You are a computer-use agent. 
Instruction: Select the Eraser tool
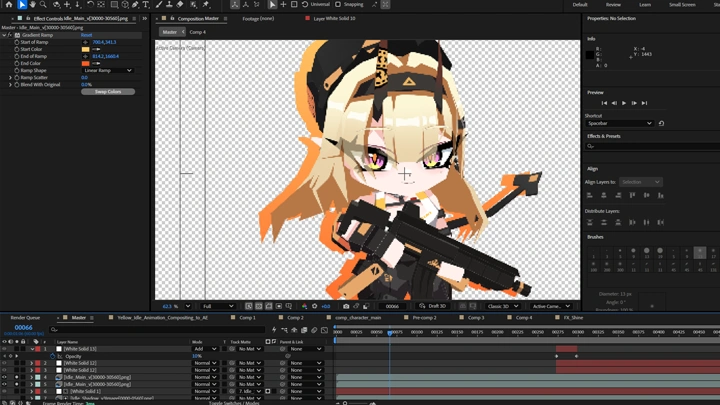coord(180,5)
